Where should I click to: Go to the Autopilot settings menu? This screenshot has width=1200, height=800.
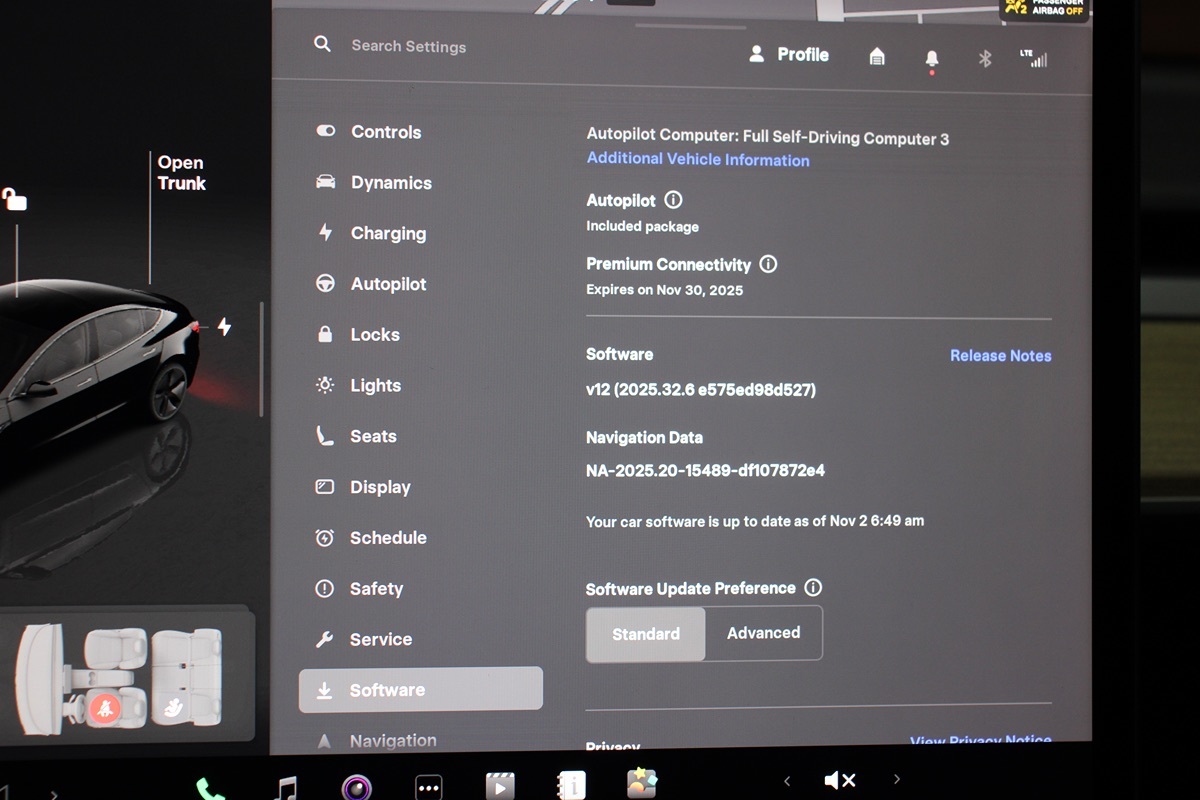tap(387, 284)
